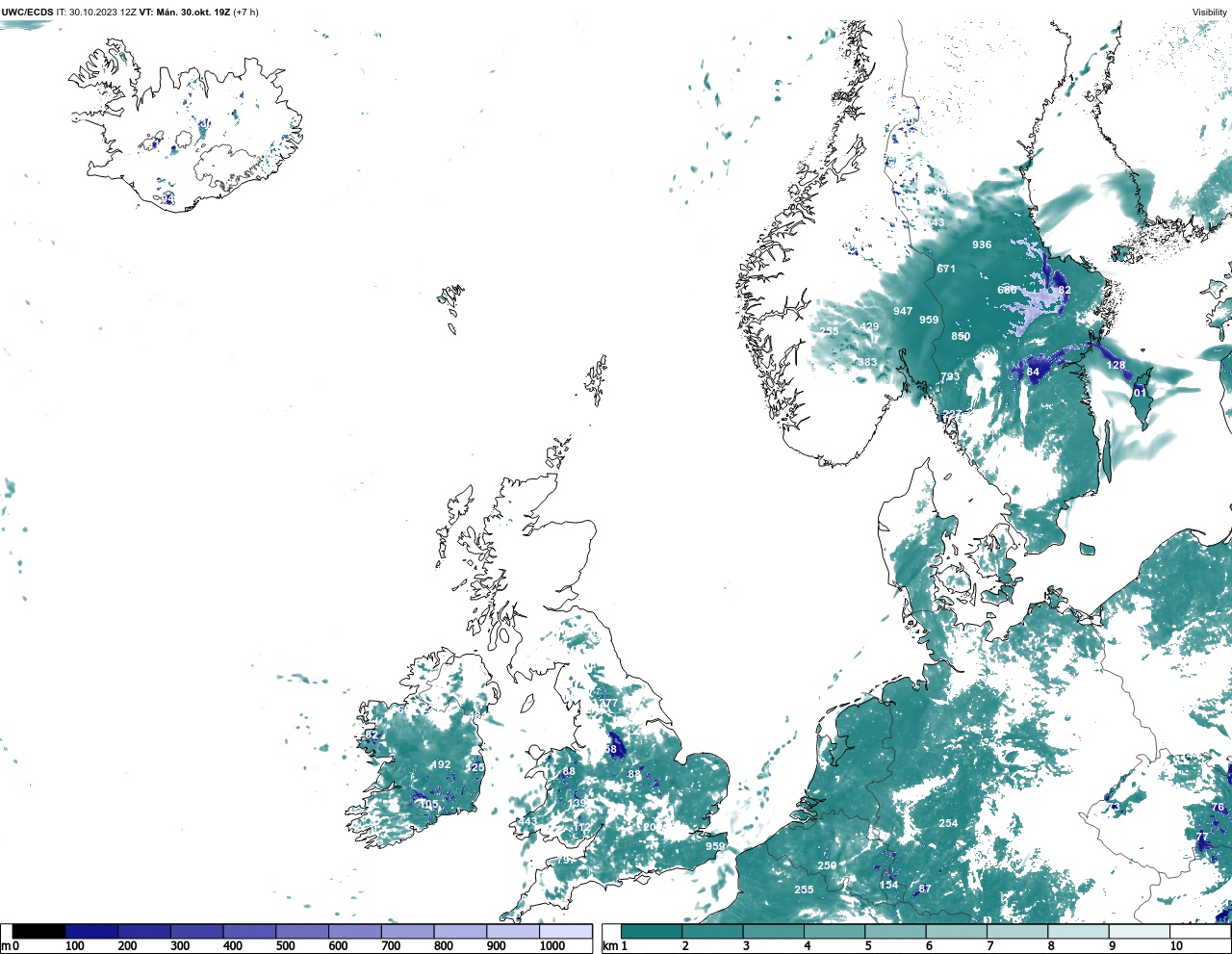Viewport: 1232px width, 954px height.
Task: Click the 'Visibility' label in the corner
Action: pos(1210,13)
